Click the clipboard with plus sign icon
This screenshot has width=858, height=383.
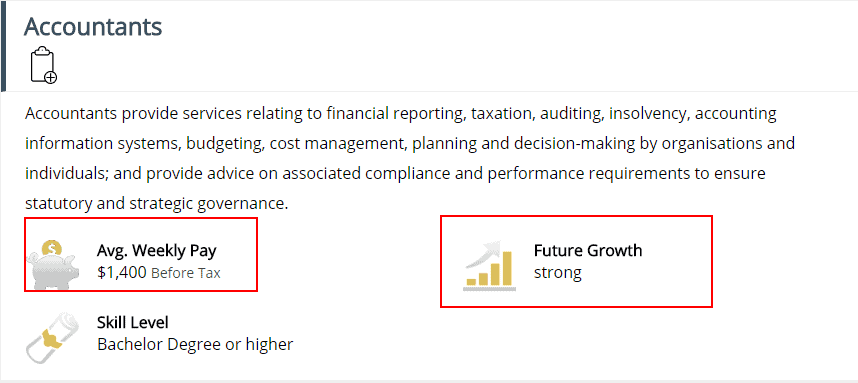click(x=44, y=65)
